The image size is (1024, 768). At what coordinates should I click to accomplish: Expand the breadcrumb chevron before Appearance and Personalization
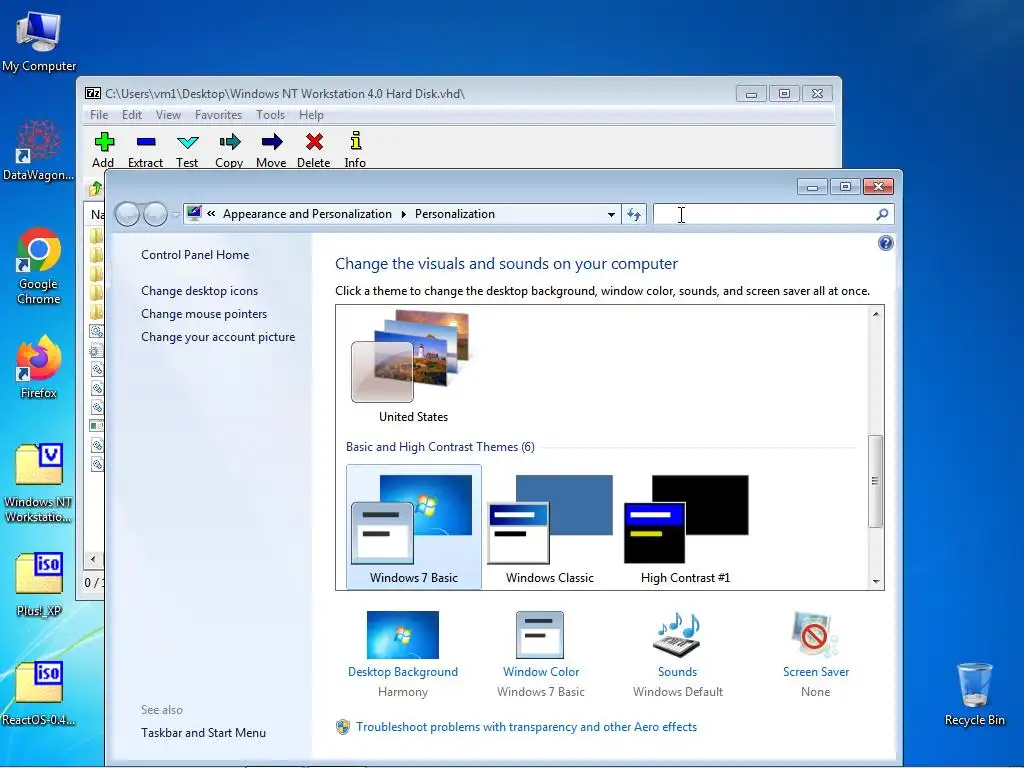(x=211, y=214)
